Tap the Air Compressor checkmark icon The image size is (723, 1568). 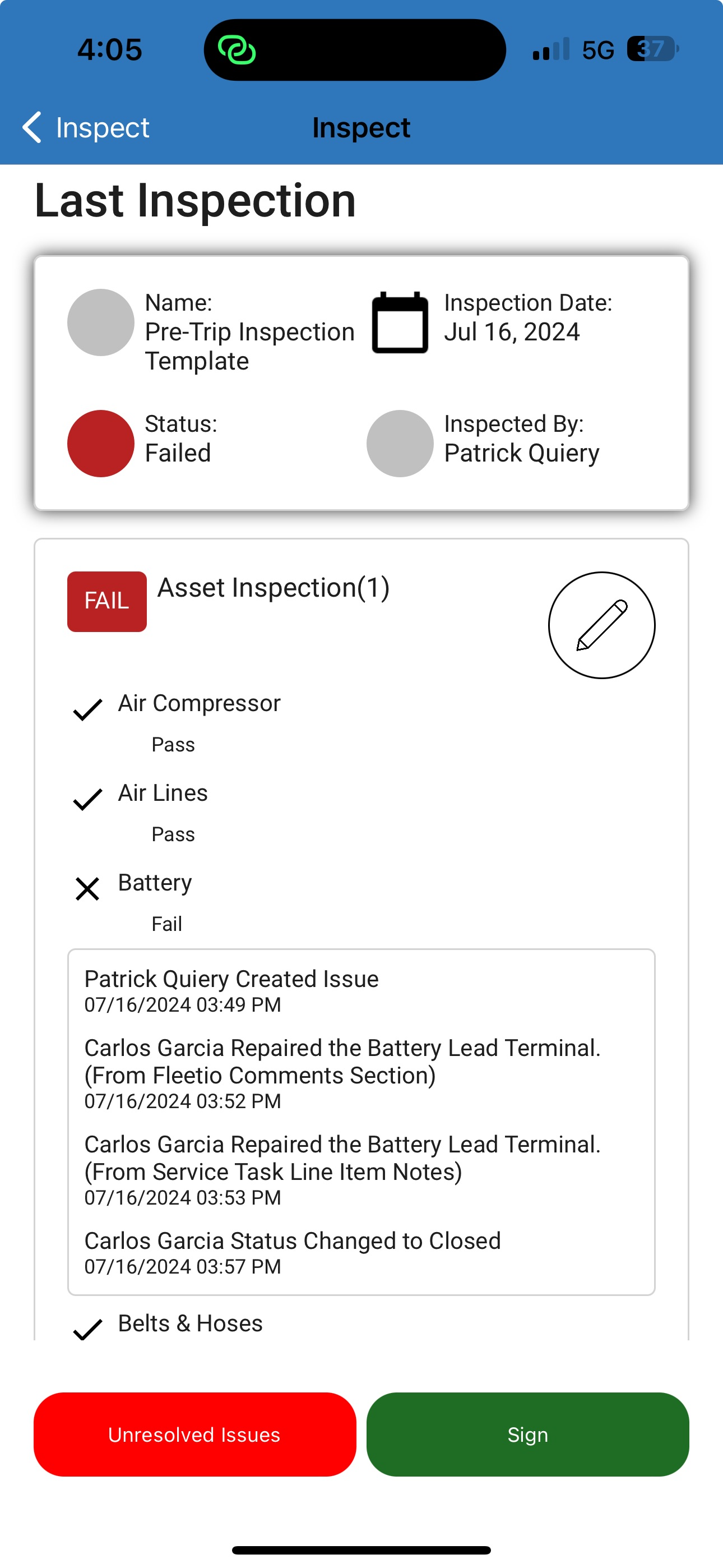(87, 709)
